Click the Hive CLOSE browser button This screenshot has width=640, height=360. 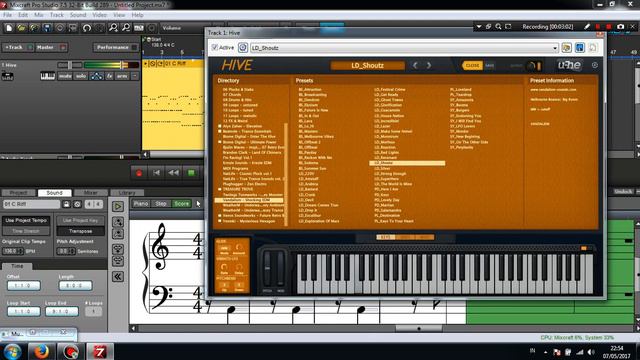(x=472, y=65)
